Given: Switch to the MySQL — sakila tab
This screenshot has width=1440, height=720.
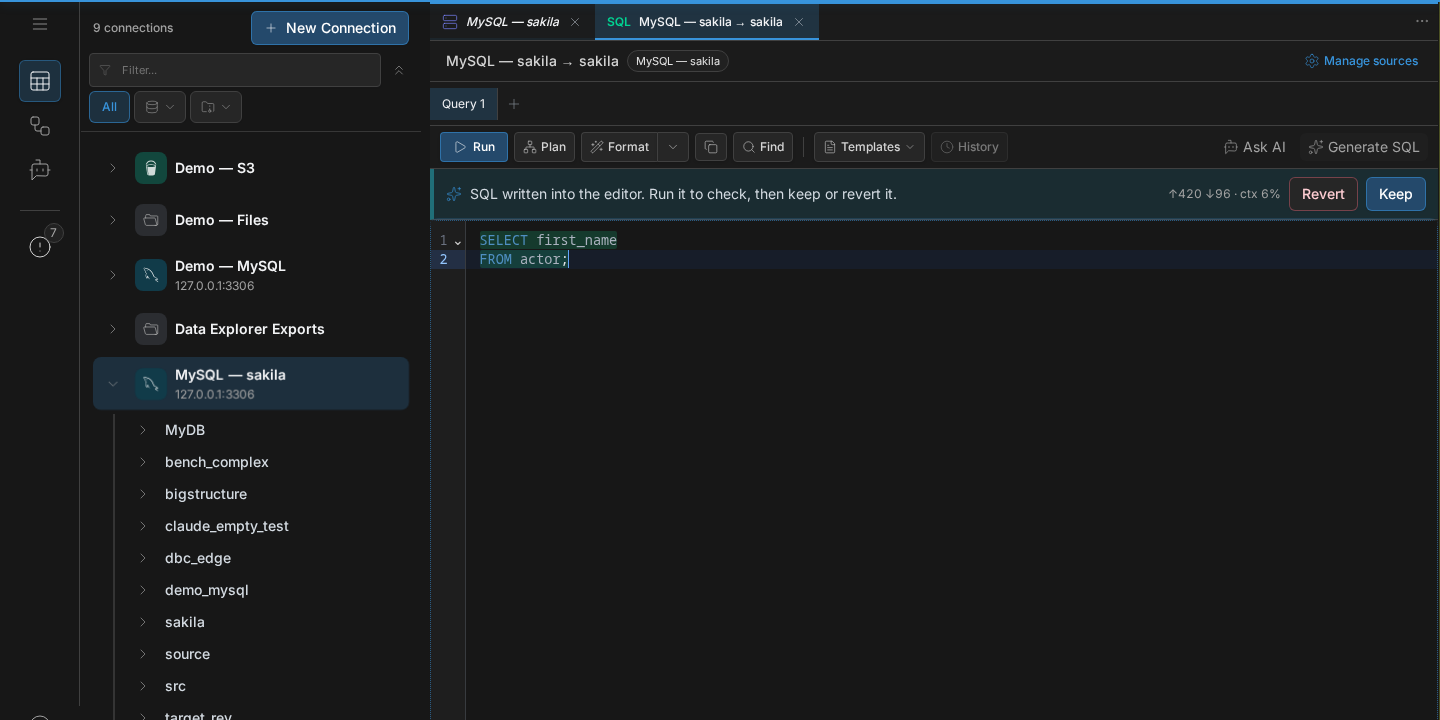Looking at the screenshot, I should [512, 22].
